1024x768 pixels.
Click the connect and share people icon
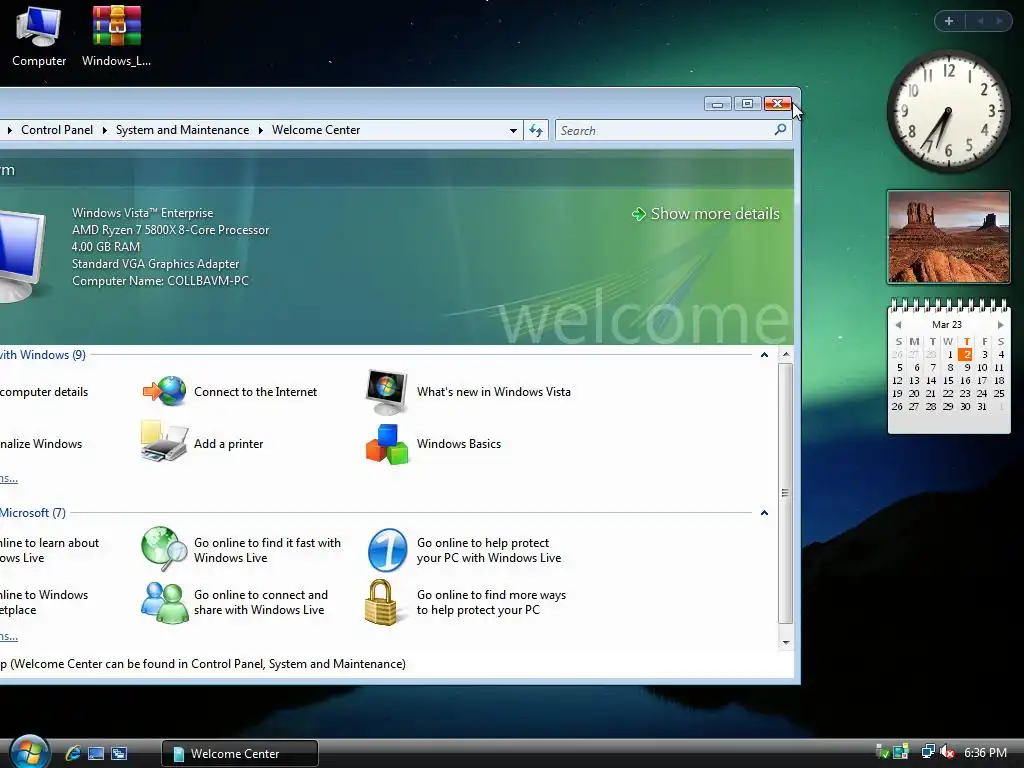pyautogui.click(x=165, y=602)
